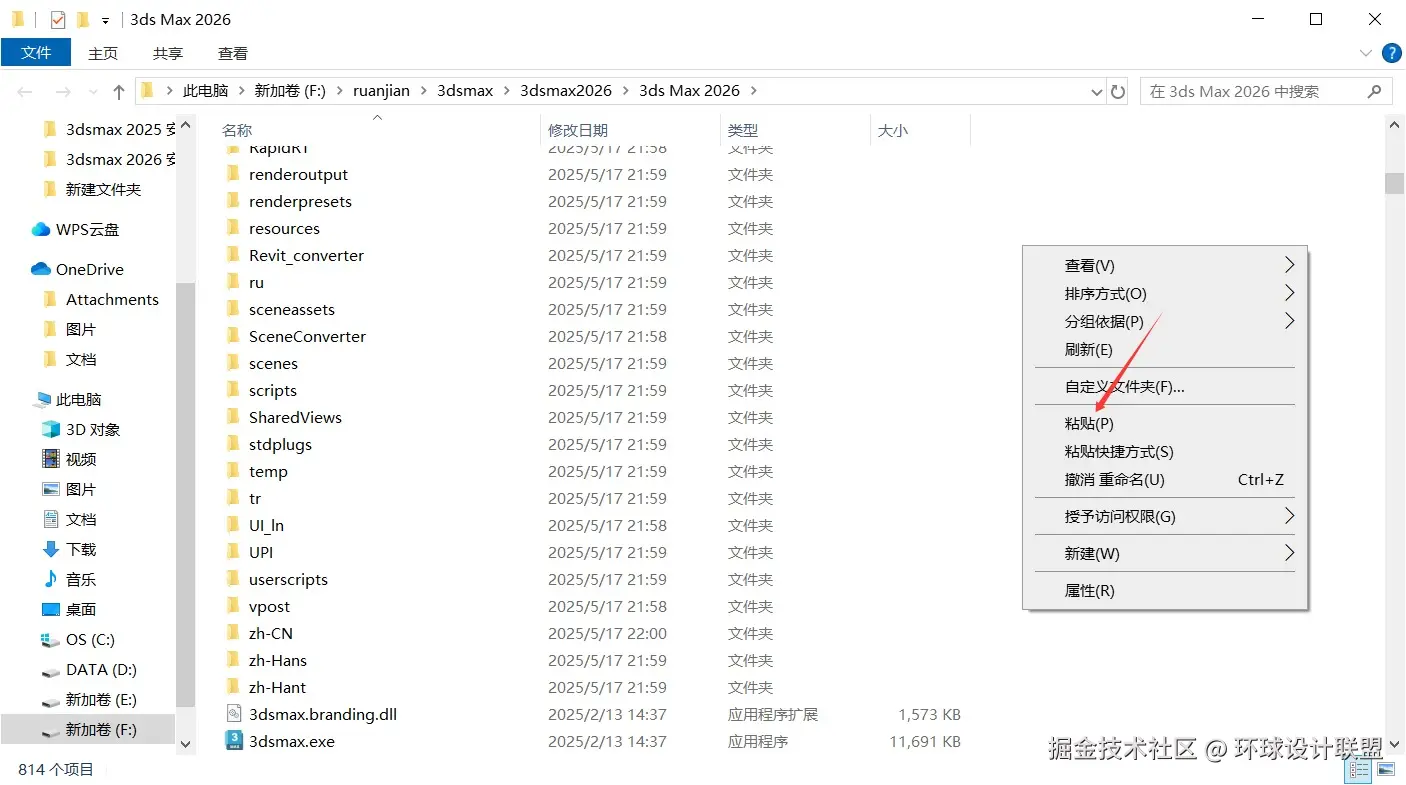Switch to the 查看 ribbon tab
The image size is (1406, 785).
pyautogui.click(x=233, y=53)
